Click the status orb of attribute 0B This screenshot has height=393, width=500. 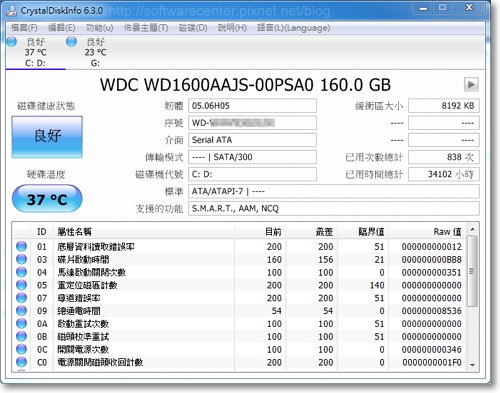pos(21,336)
